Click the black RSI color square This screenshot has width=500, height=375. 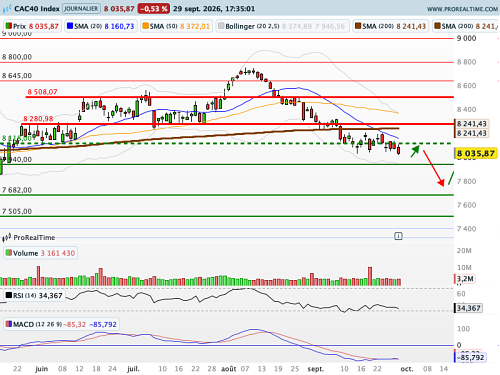(x=9, y=295)
